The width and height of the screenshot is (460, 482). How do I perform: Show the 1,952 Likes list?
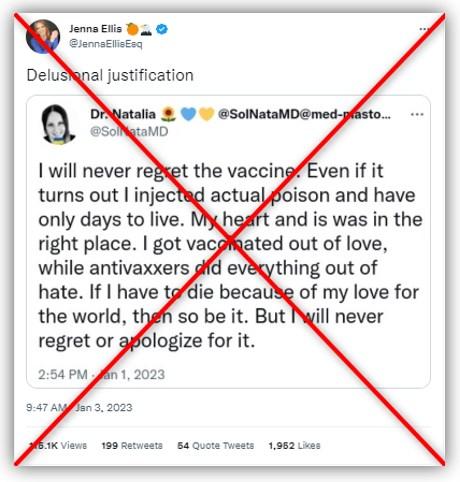(294, 445)
